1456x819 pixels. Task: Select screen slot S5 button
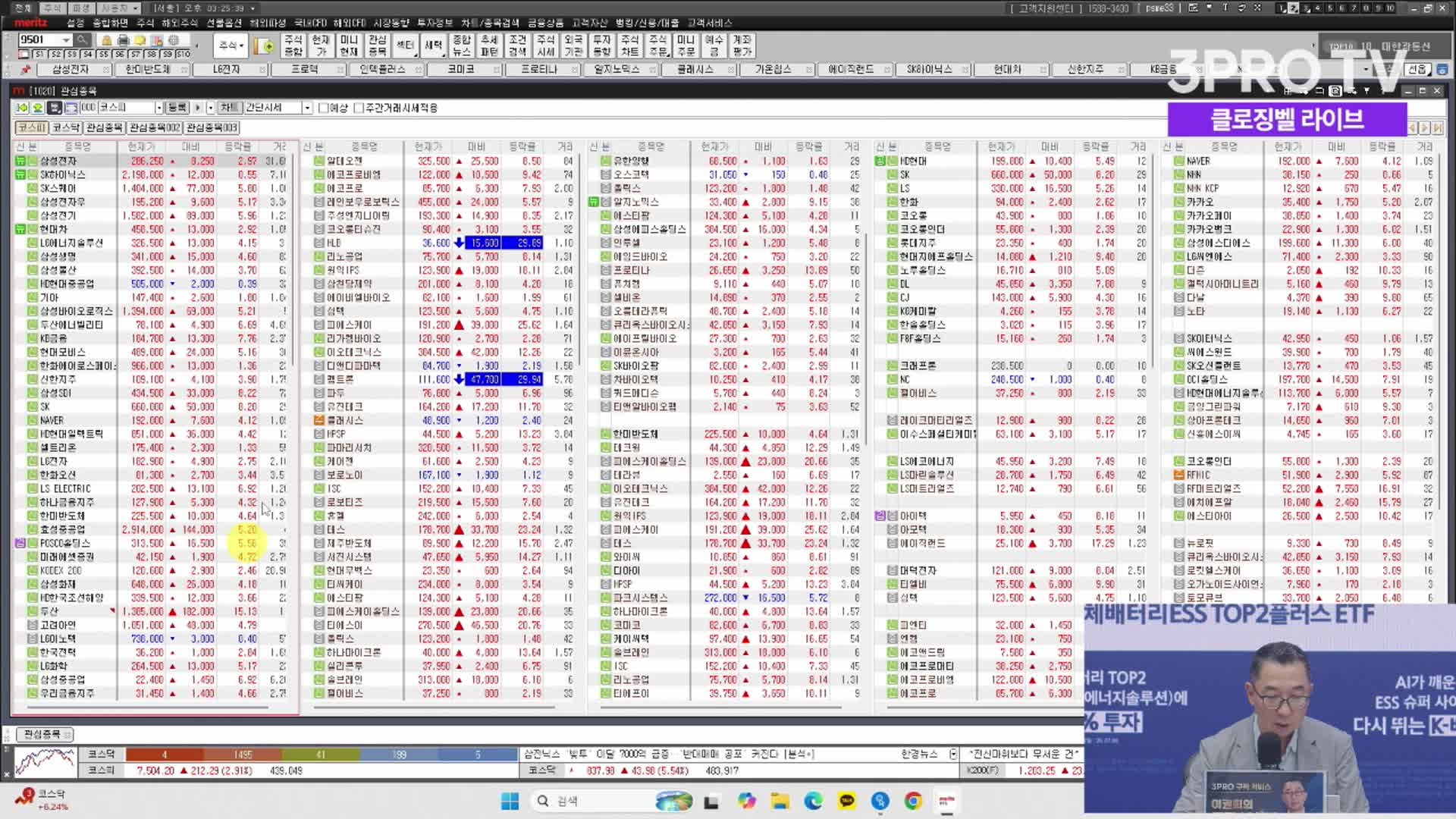click(x=104, y=54)
